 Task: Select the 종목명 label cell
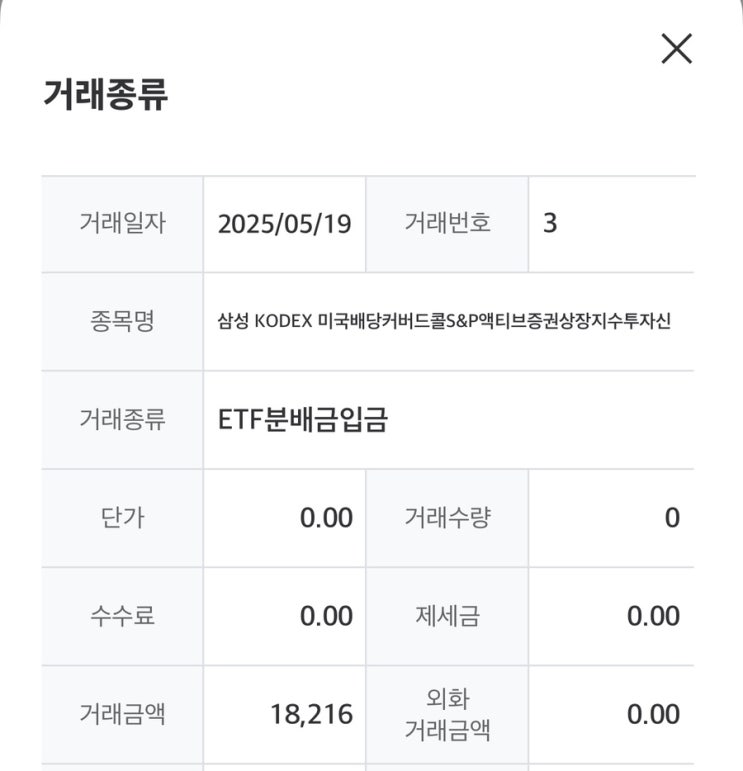122,321
